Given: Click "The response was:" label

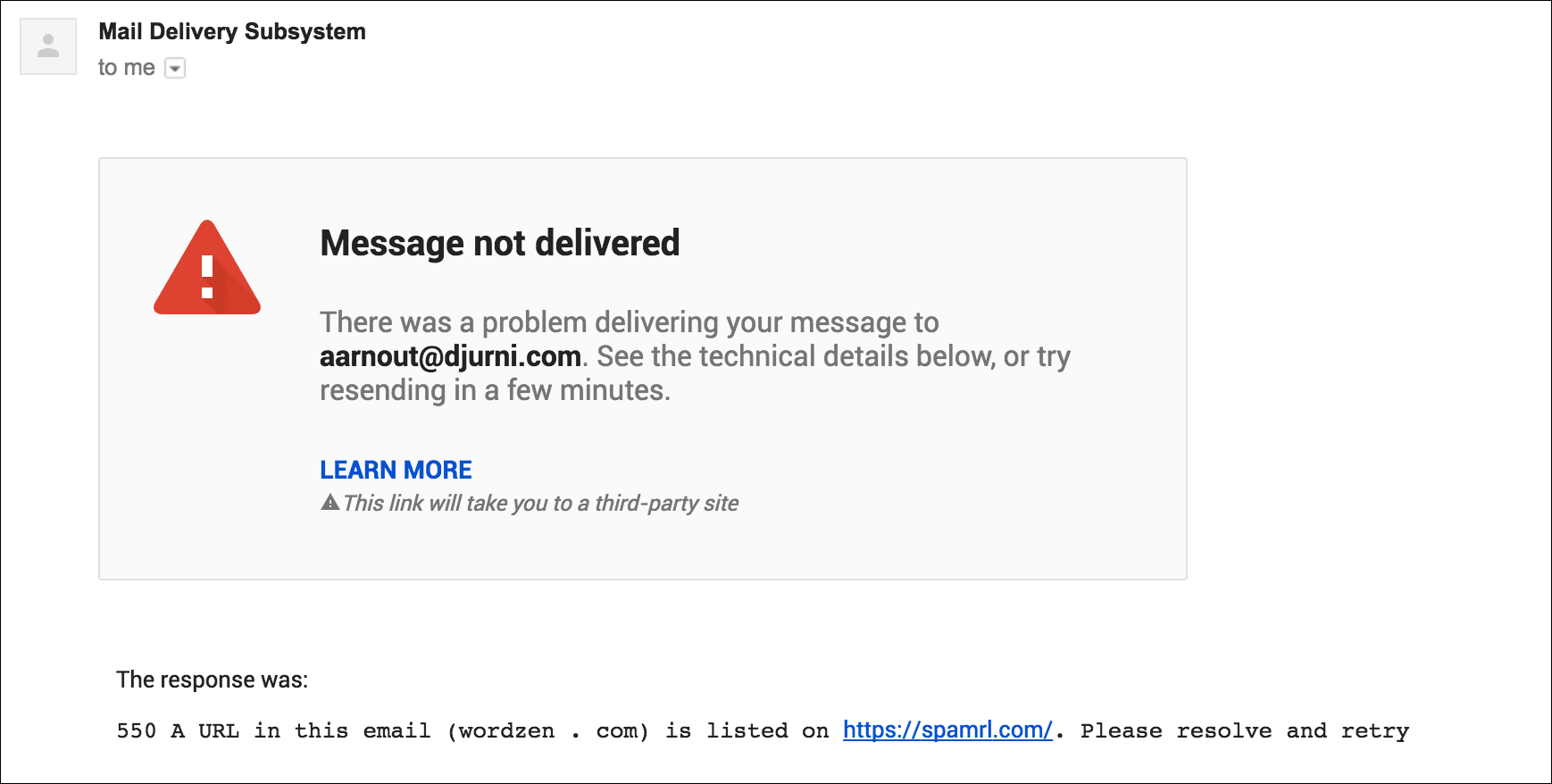Looking at the screenshot, I should coord(212,680).
